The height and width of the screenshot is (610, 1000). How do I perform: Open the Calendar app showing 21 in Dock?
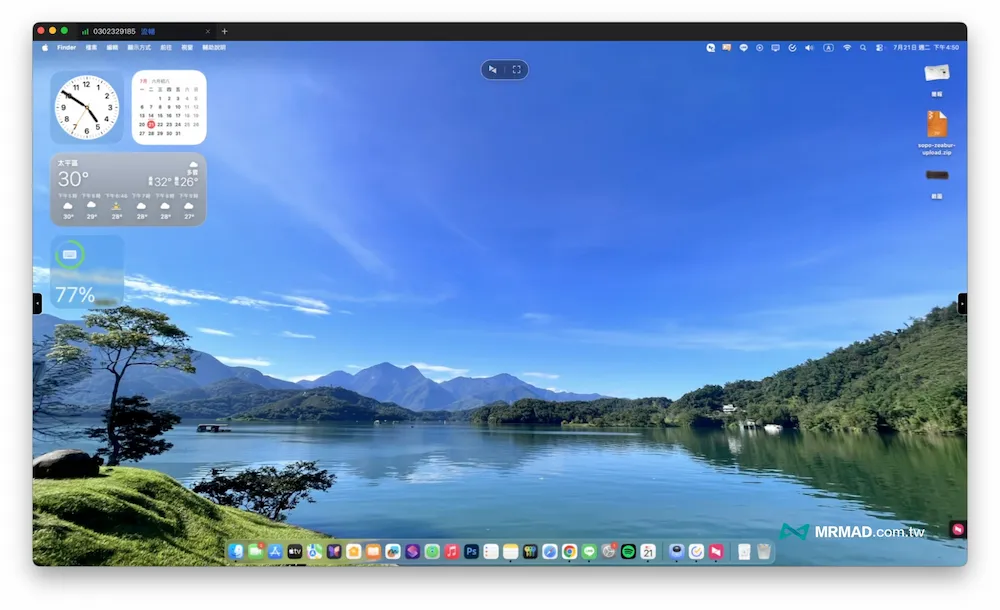[648, 551]
